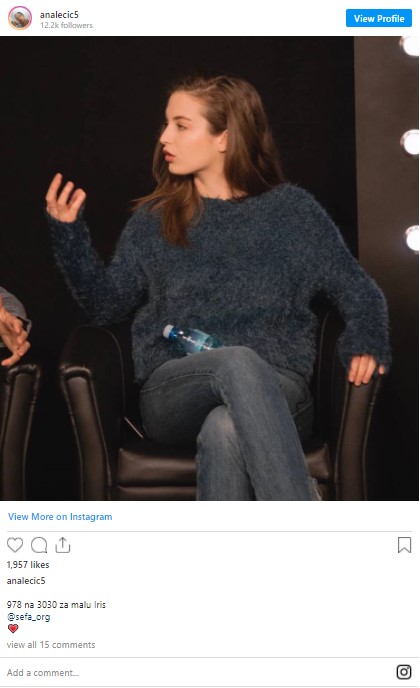Screen dimensions: 420x688
Task: Click the 12.2k followers text
Action: pyautogui.click(x=66, y=25)
